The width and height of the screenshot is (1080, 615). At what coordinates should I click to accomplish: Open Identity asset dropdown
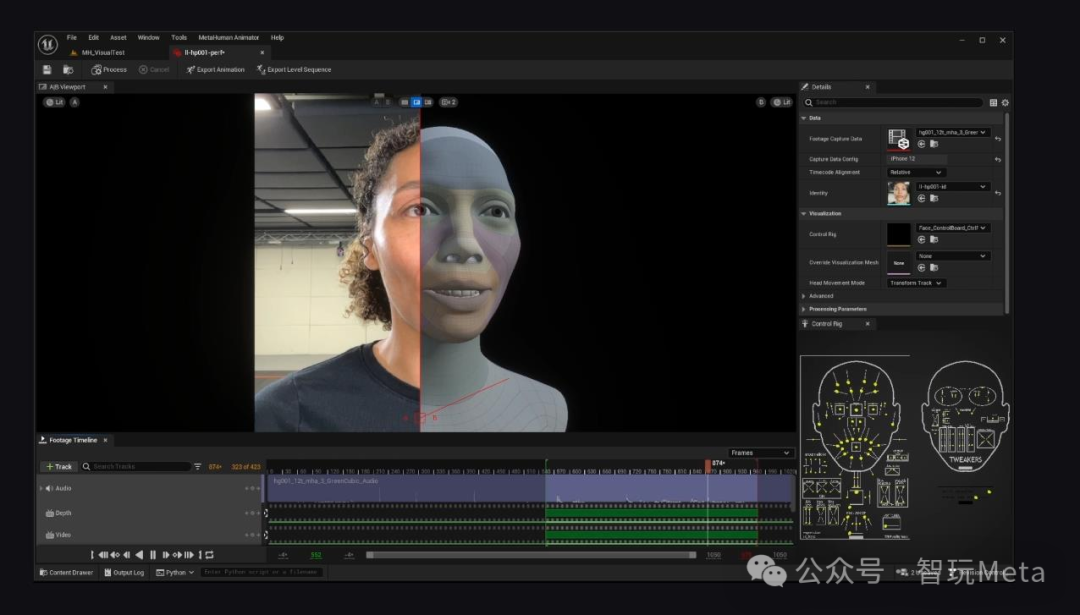[x=953, y=187]
